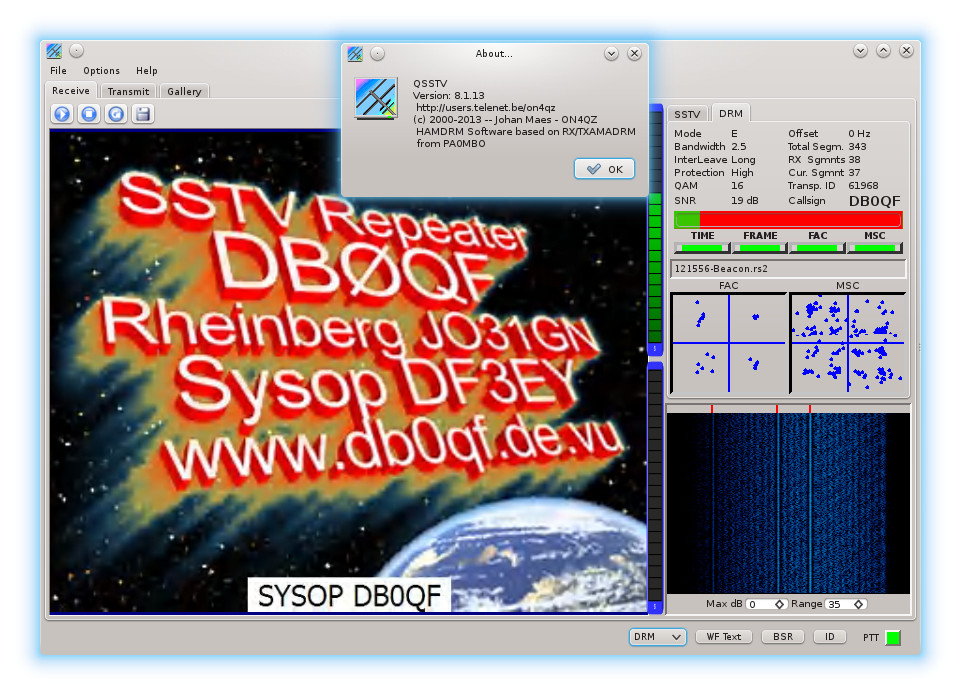The height and width of the screenshot is (695, 961).
Task: Click the BSR button
Action: click(x=783, y=637)
